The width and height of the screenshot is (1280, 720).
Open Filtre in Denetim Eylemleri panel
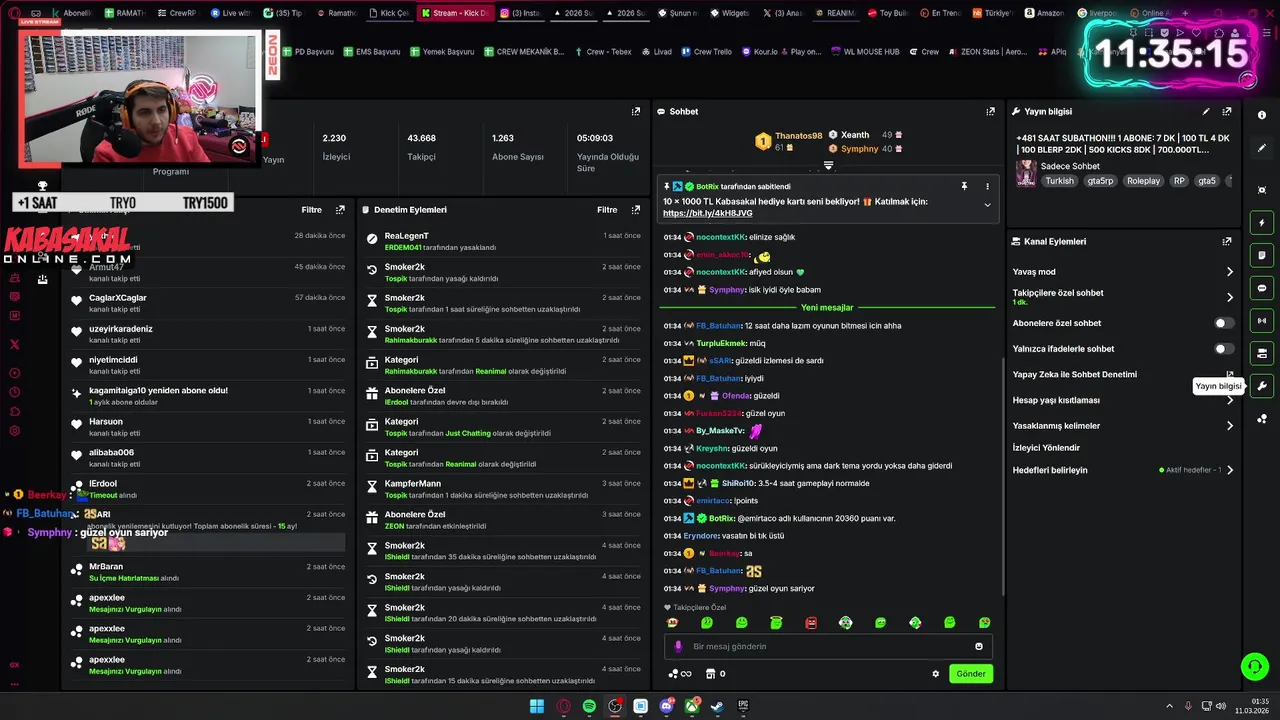(x=607, y=210)
